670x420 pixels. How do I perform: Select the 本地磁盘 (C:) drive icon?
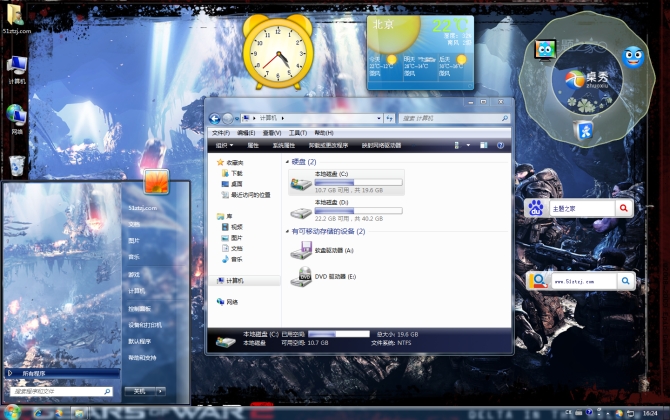(x=301, y=183)
